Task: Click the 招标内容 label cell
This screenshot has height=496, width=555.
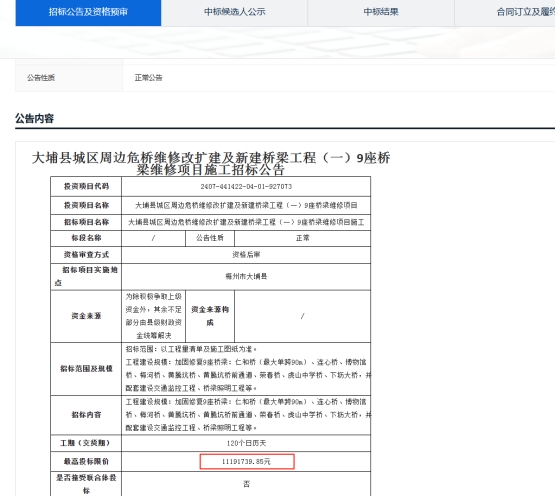Action: [86, 415]
